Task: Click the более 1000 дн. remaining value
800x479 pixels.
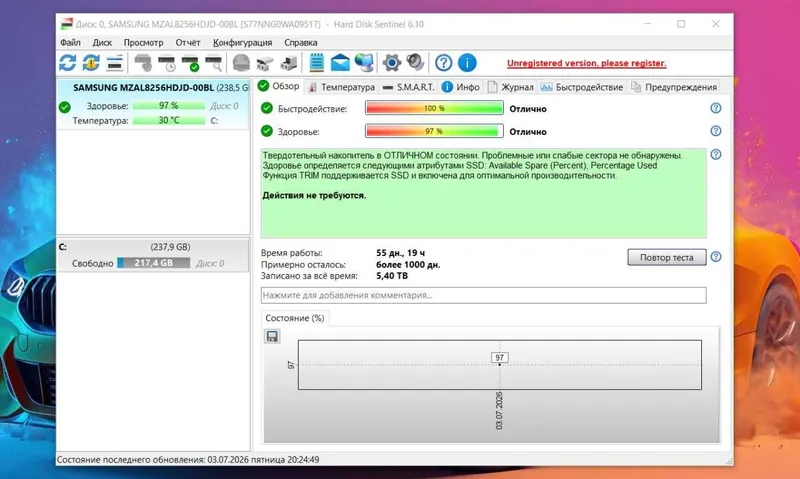Action: [x=408, y=264]
